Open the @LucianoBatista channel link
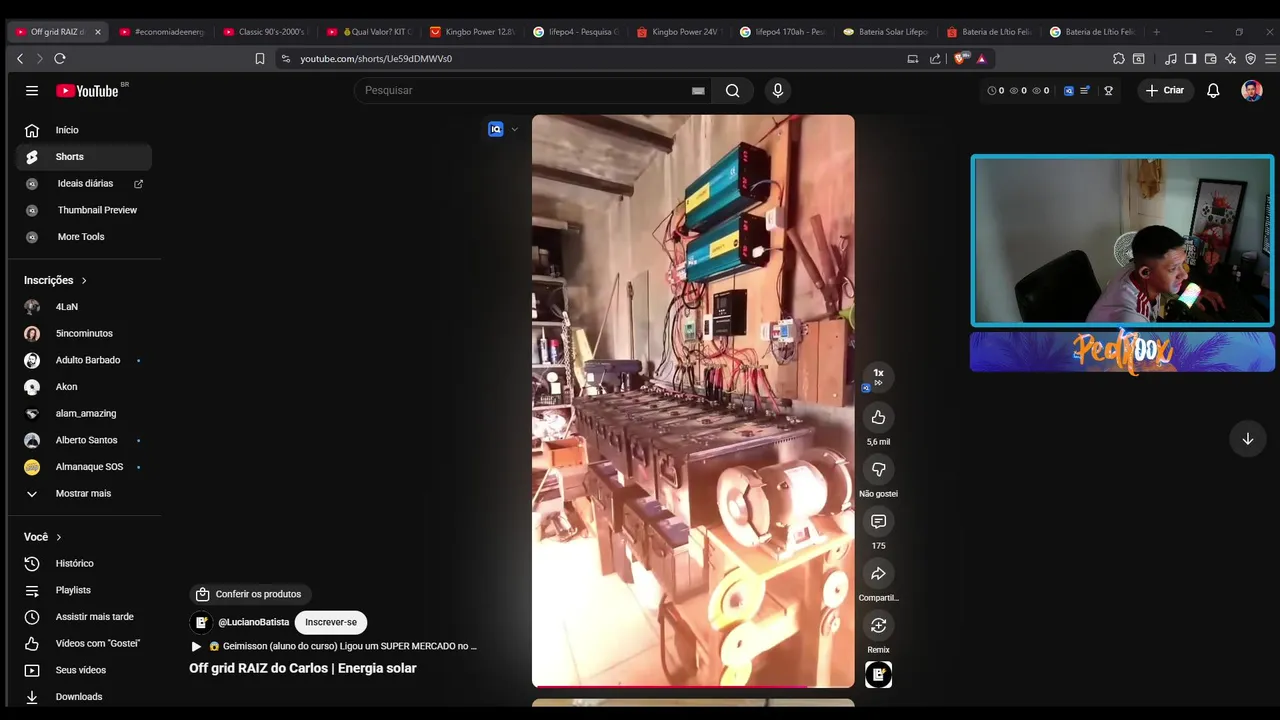This screenshot has width=1280, height=720. coord(254,622)
